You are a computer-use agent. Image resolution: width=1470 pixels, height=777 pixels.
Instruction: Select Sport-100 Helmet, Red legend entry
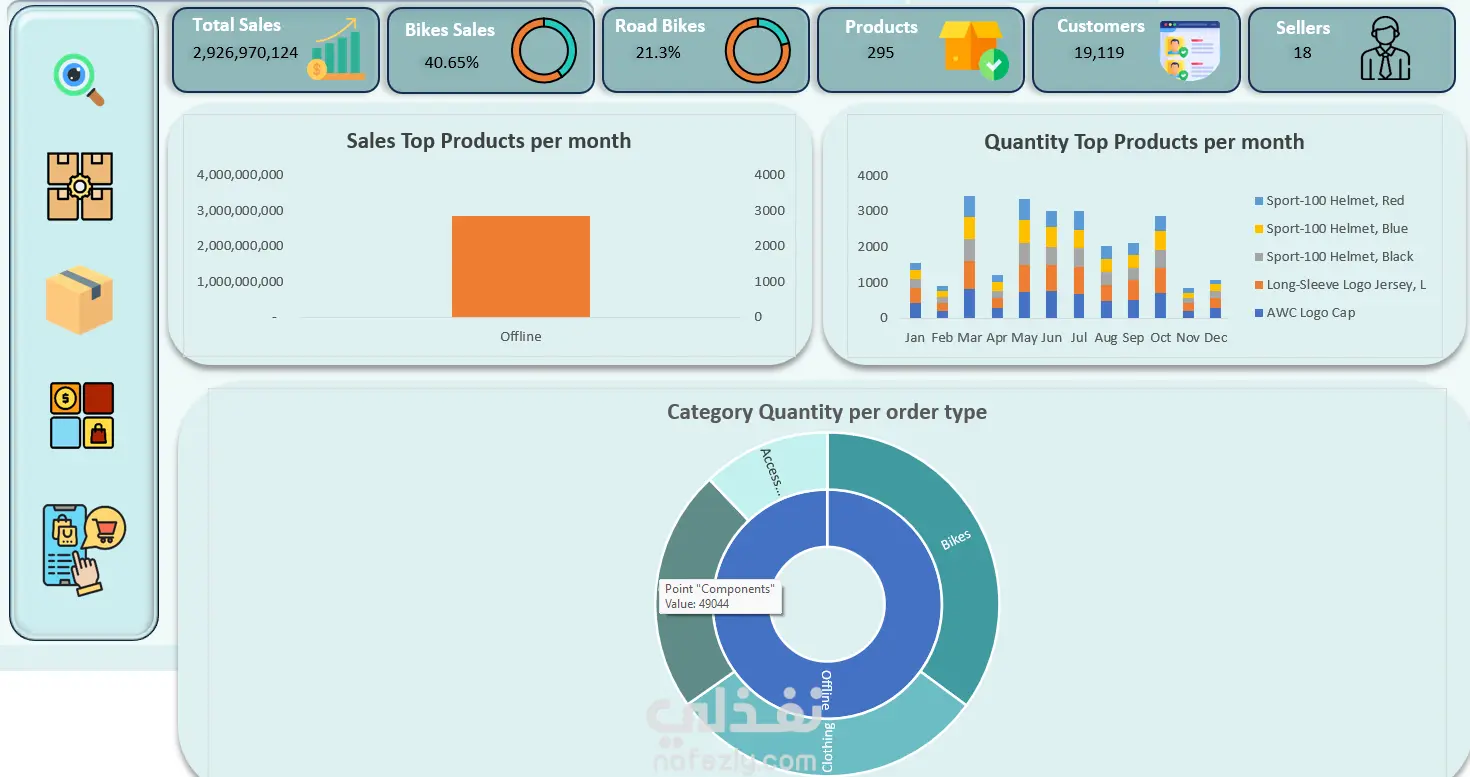(1329, 201)
